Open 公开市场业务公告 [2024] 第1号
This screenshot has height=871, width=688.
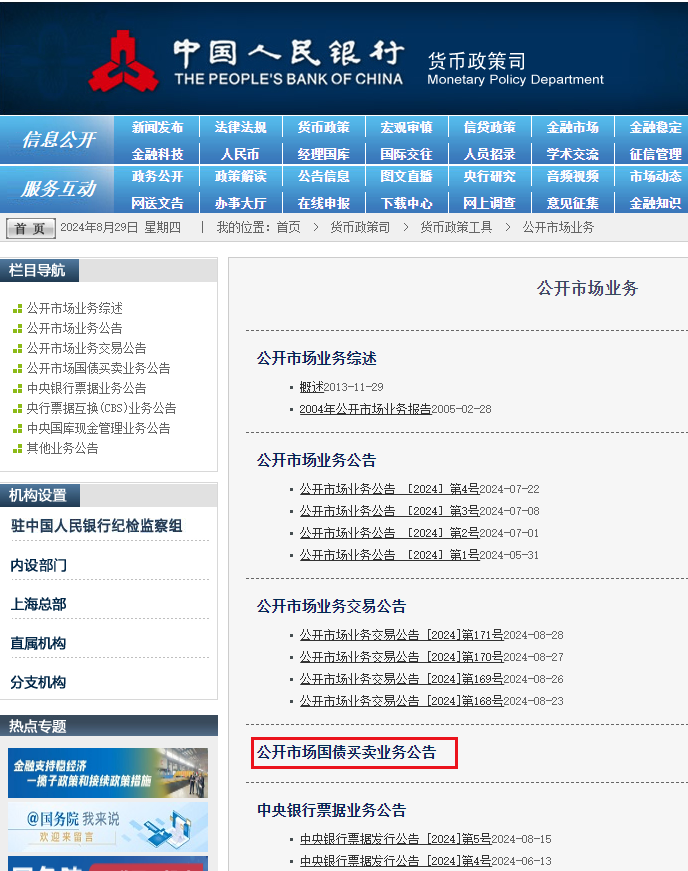[x=389, y=554]
